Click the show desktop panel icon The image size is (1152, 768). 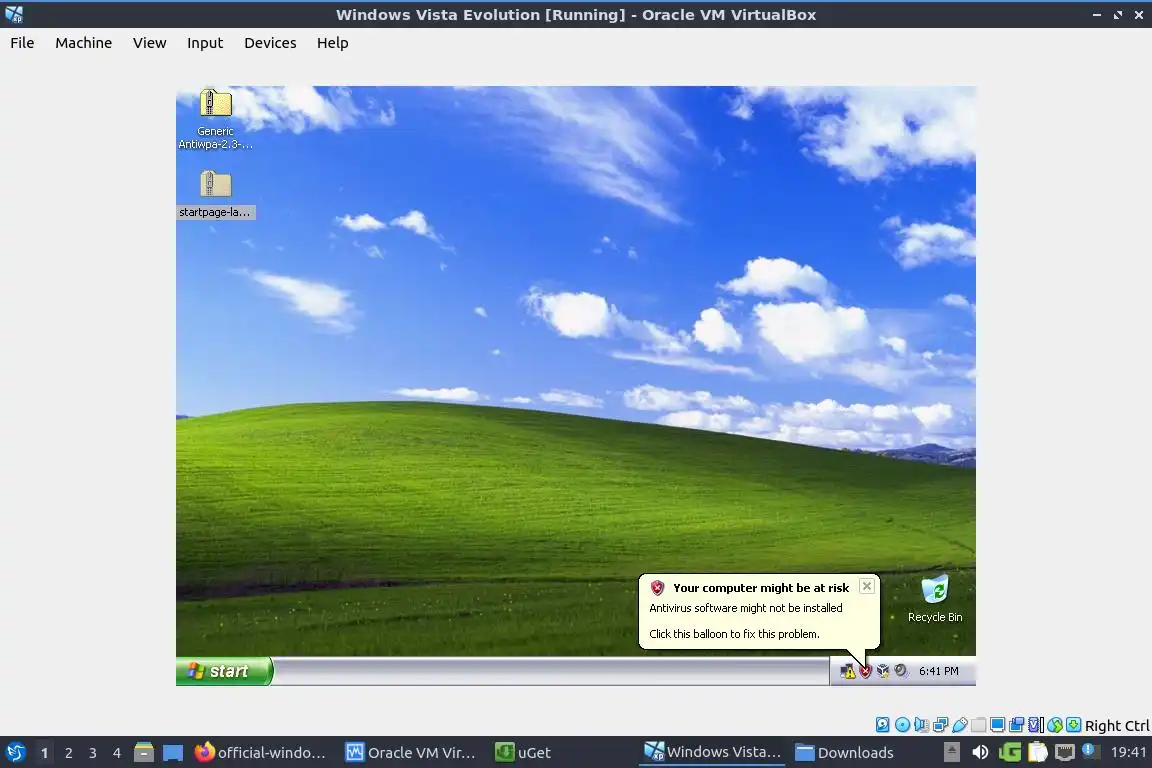point(173,753)
